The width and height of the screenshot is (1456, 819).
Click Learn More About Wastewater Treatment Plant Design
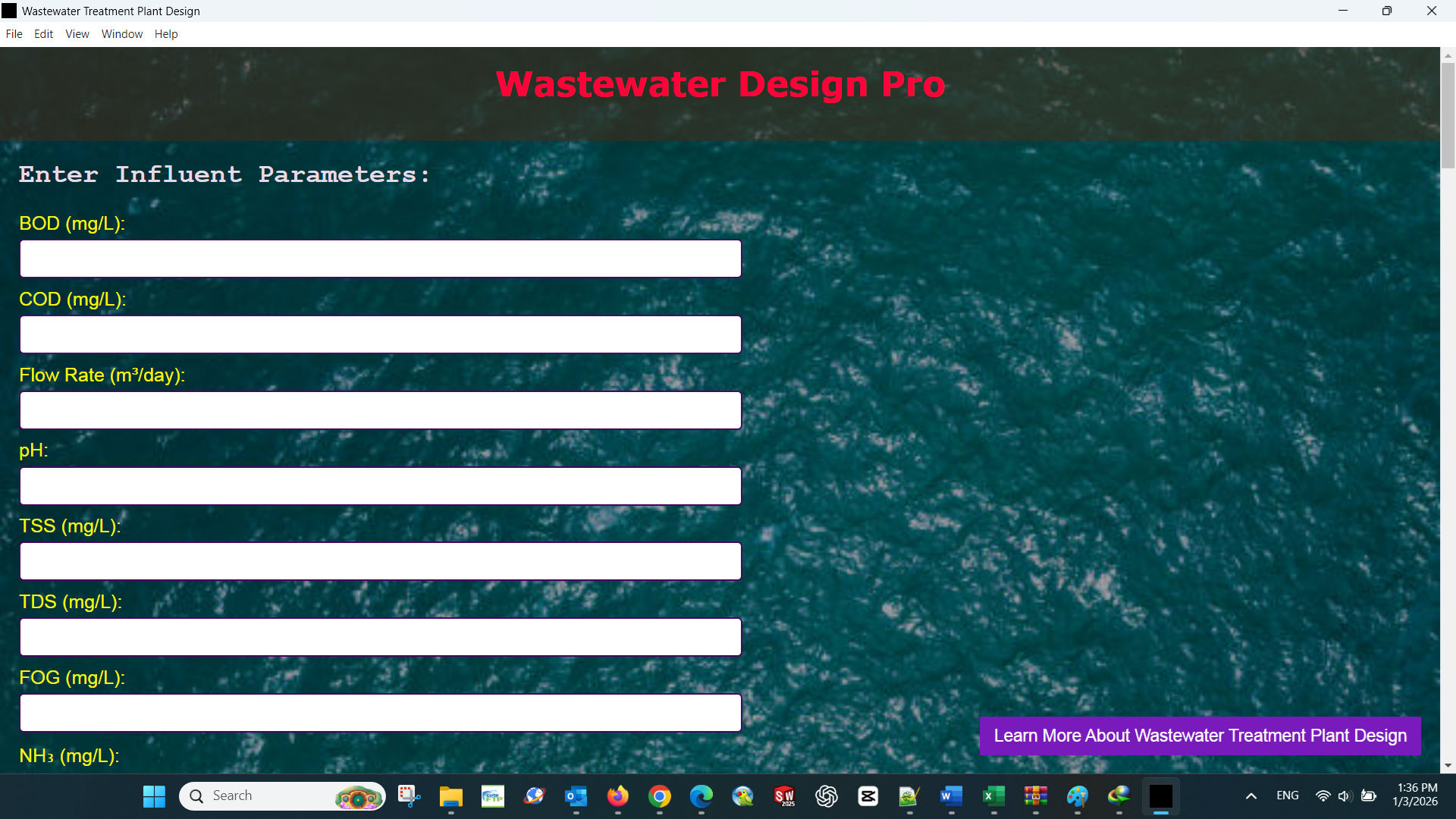[1200, 735]
